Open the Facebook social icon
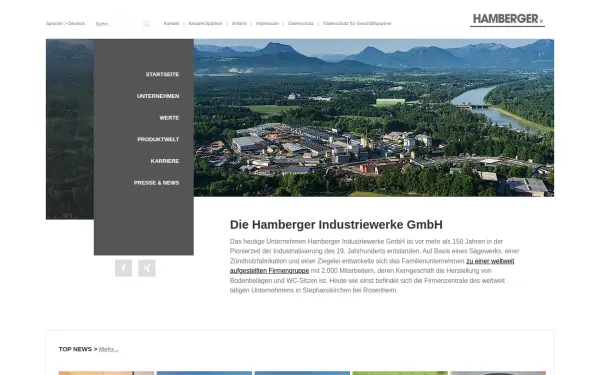This screenshot has height=375, width=600. point(124,268)
